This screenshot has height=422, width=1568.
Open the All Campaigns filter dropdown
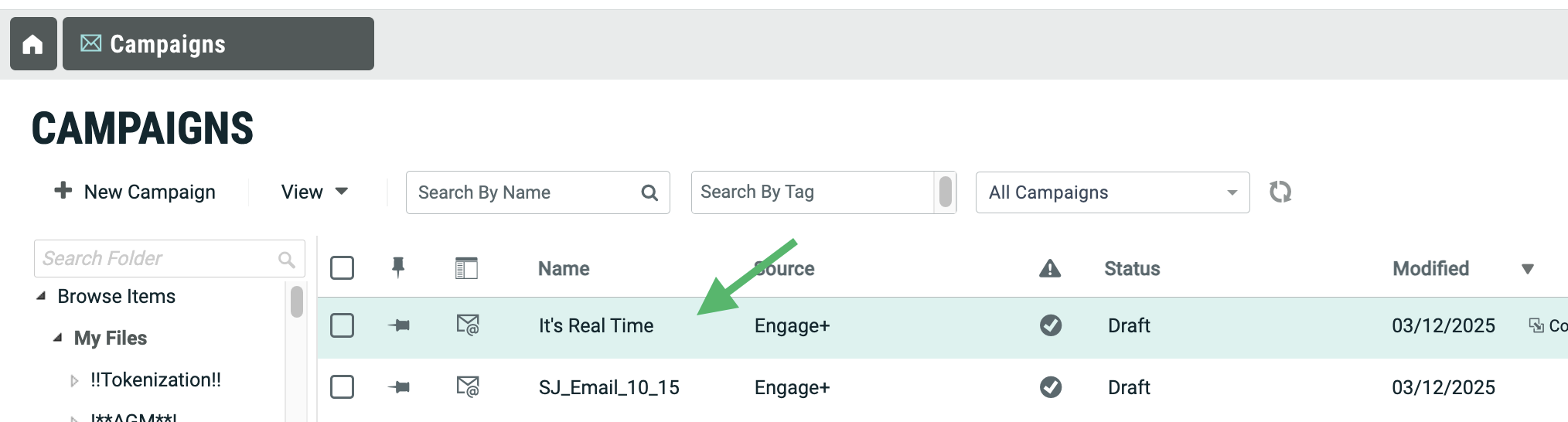(x=1112, y=192)
